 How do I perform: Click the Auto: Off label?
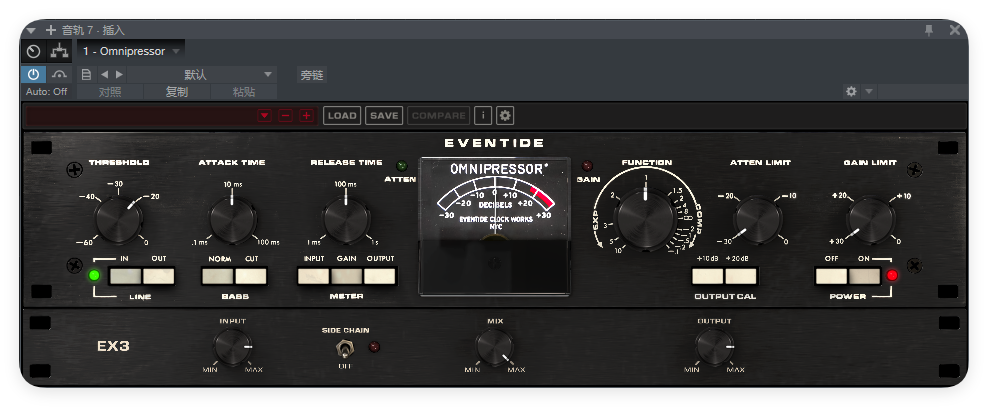pos(47,91)
